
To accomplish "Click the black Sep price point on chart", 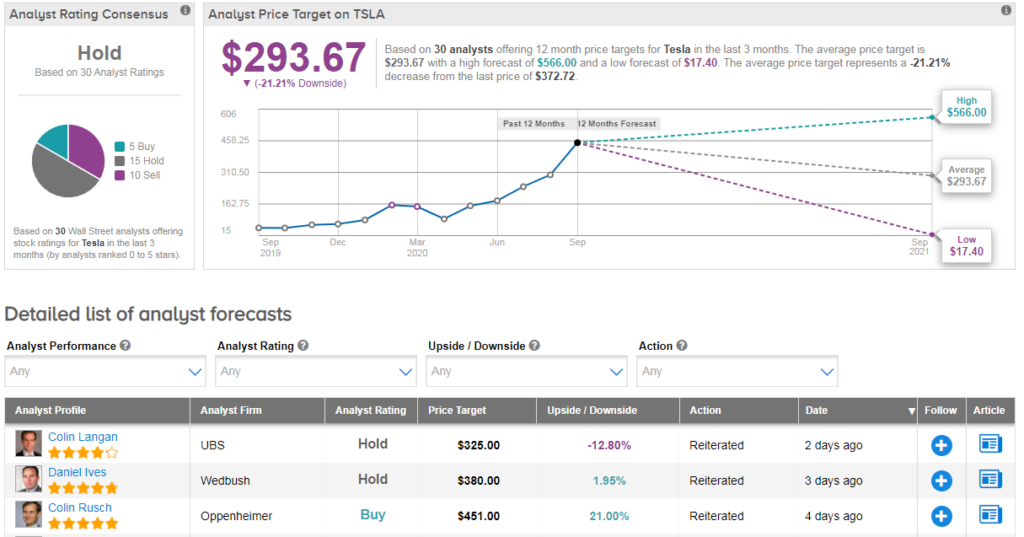I will (577, 142).
